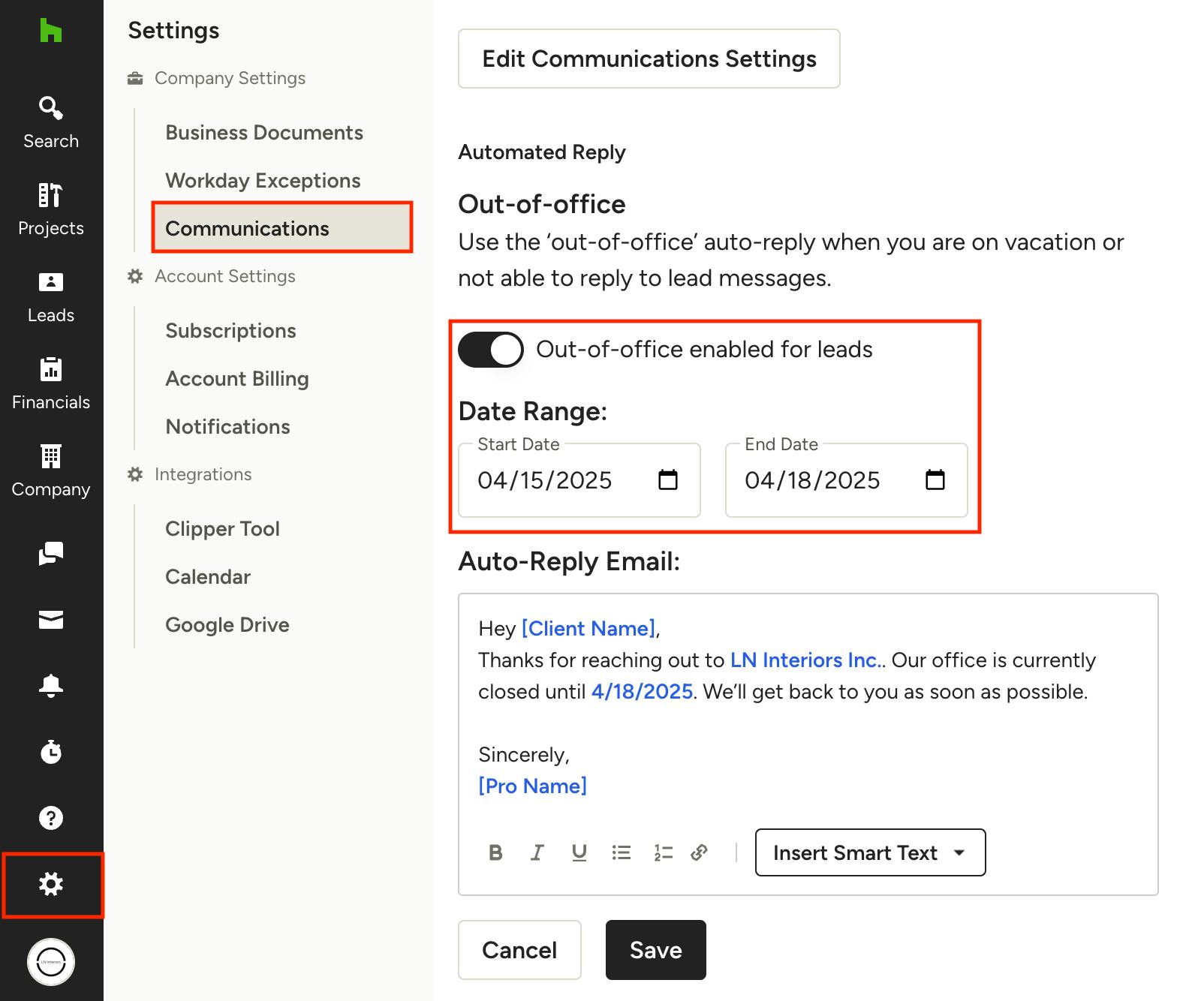Open the notifications bell icon
The image size is (1204, 1001).
50,685
